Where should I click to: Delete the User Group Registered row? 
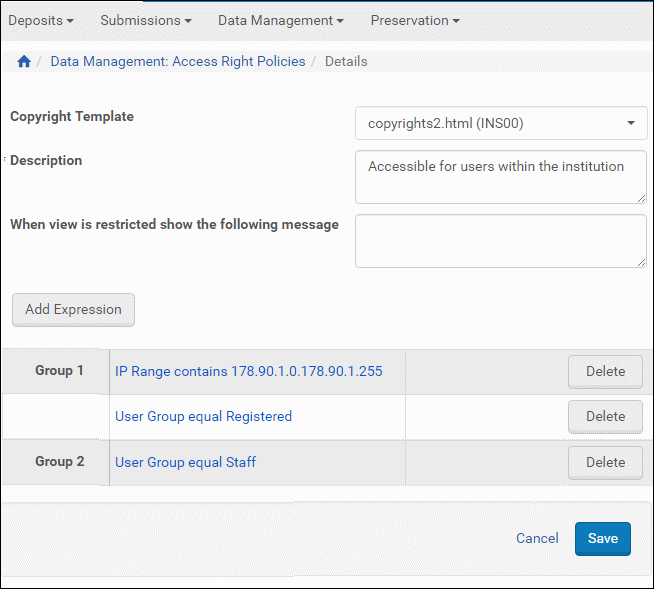pos(605,416)
